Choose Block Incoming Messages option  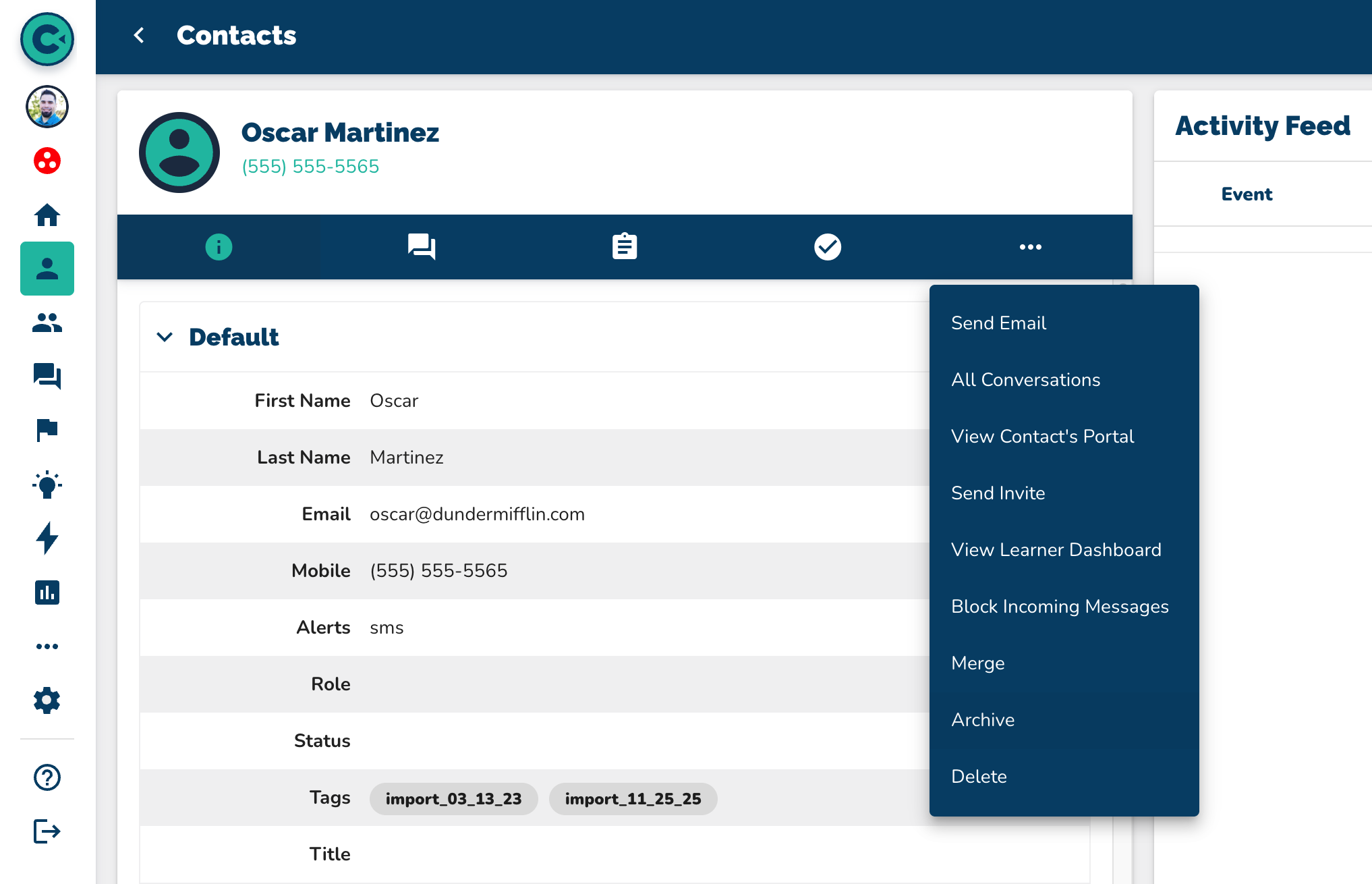(x=1059, y=607)
